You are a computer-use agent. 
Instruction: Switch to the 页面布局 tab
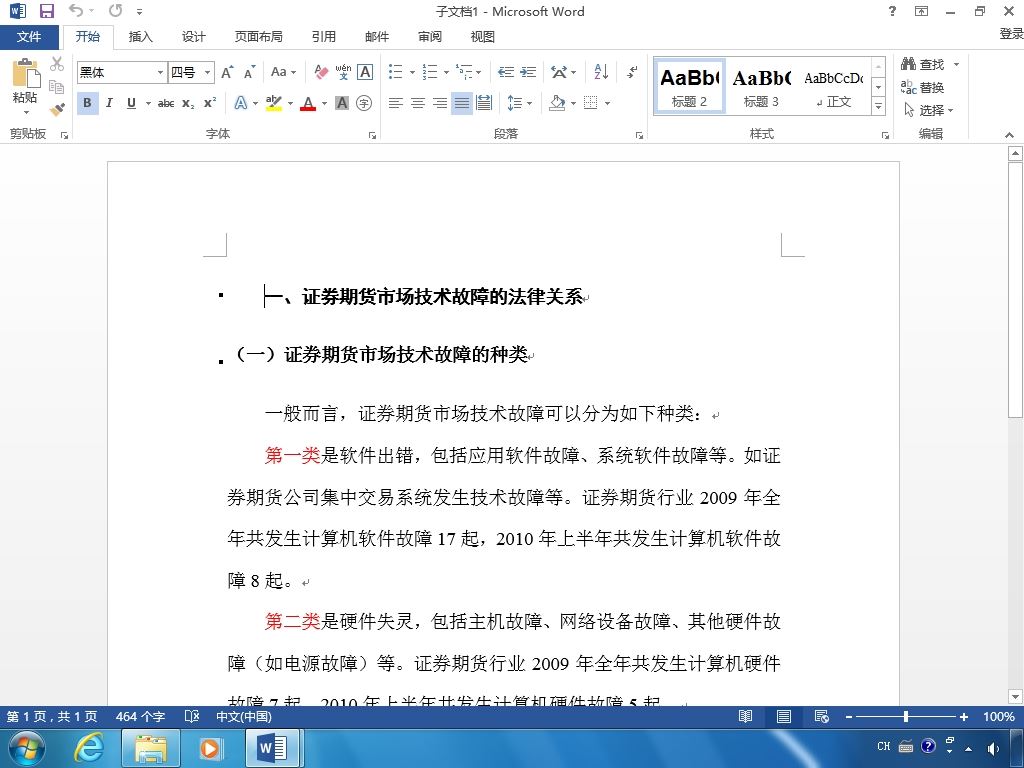(259, 37)
